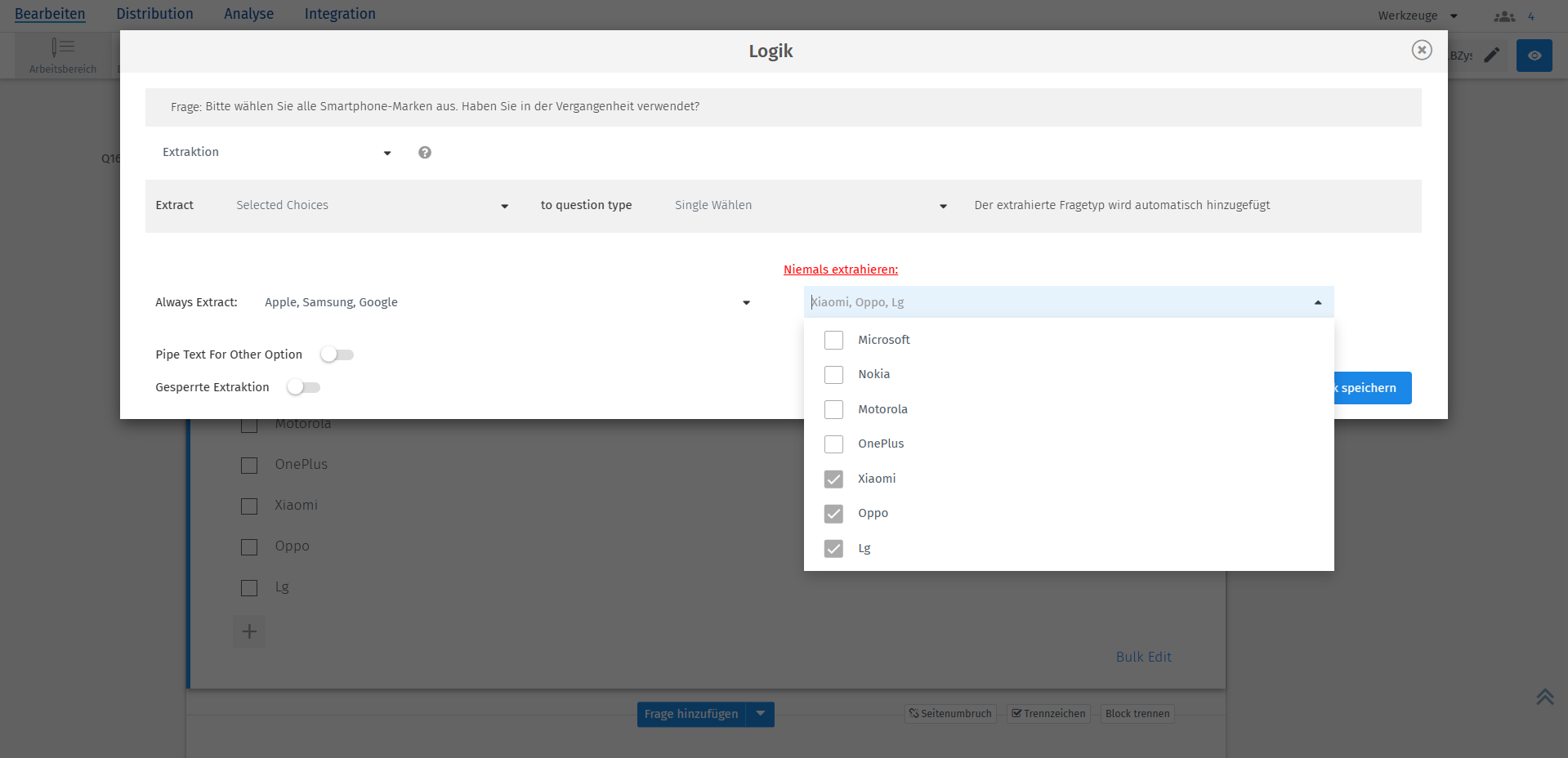1568x758 pixels.
Task: Switch to the Distribution tab
Action: [154, 13]
